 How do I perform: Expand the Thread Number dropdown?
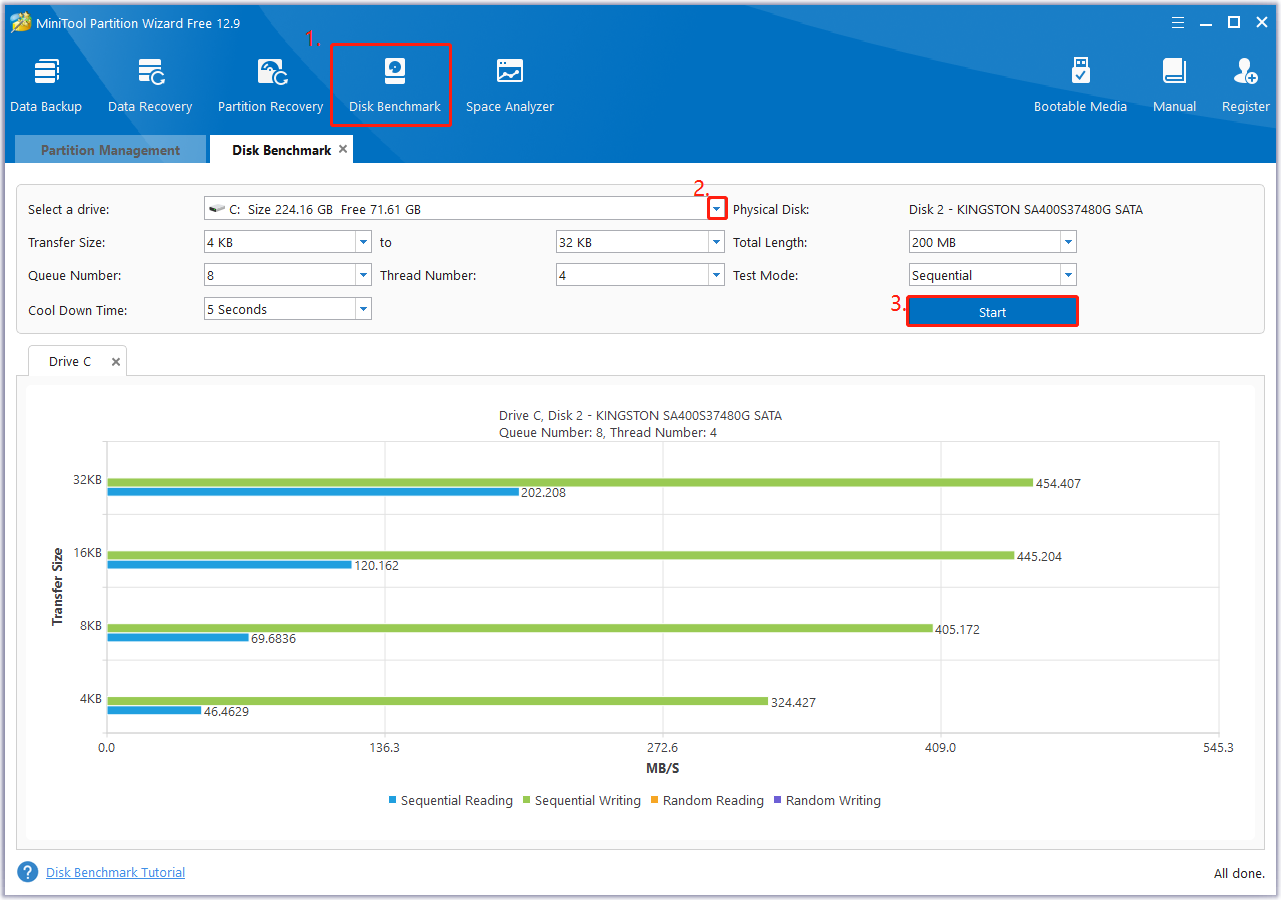(716, 275)
